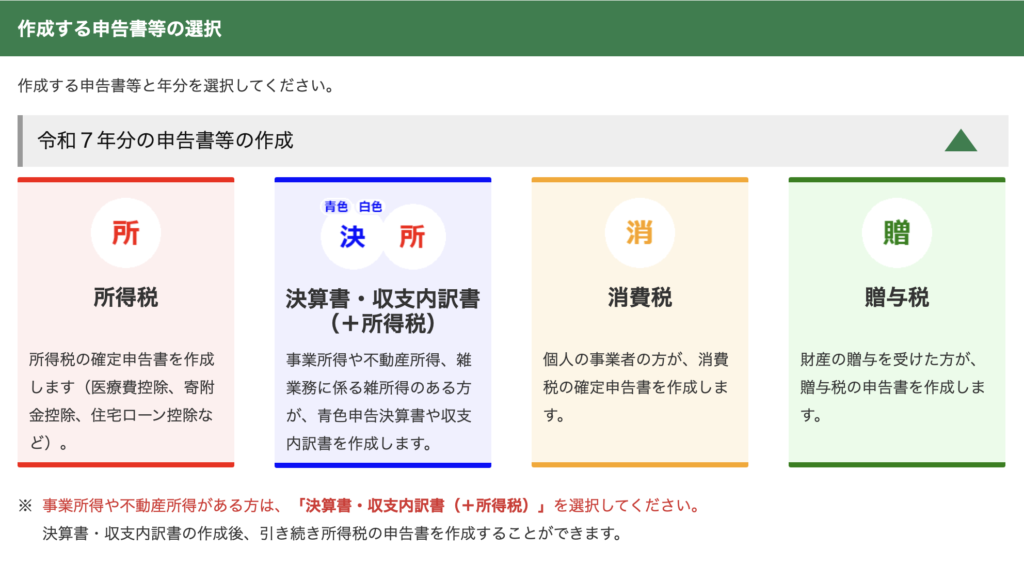Click the blue bar atop the 決算書 card
The width and height of the screenshot is (1024, 564).
[382, 180]
